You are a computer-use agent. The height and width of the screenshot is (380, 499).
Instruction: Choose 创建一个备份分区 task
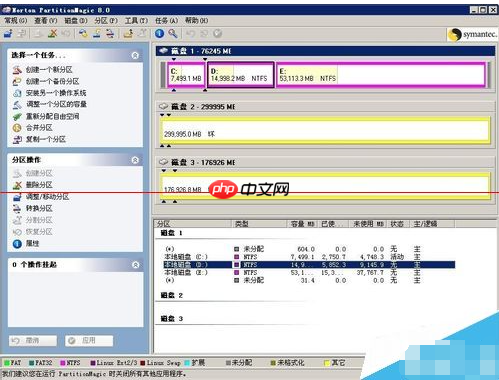click(52, 81)
